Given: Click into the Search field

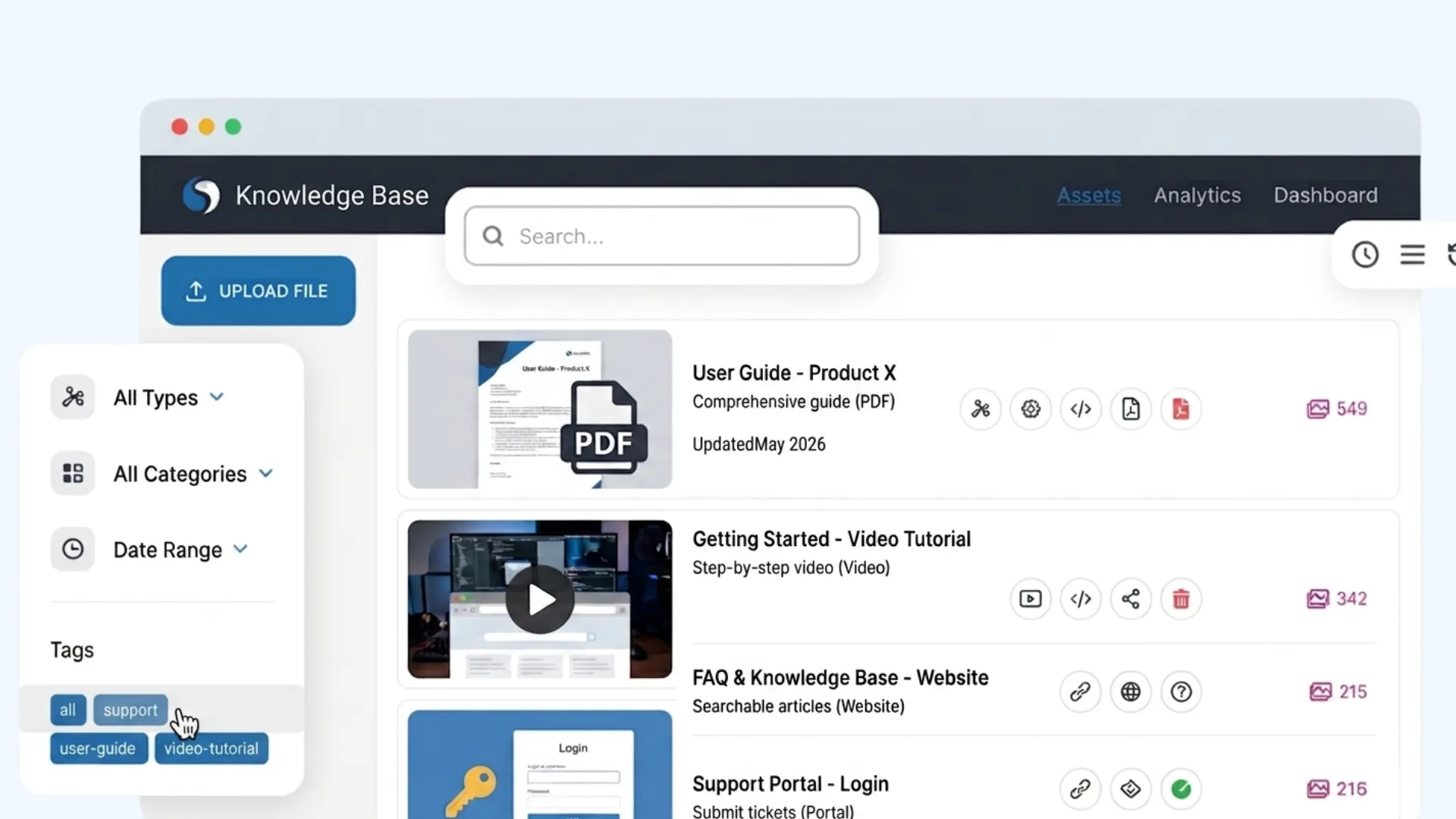Looking at the screenshot, I should 662,237.
